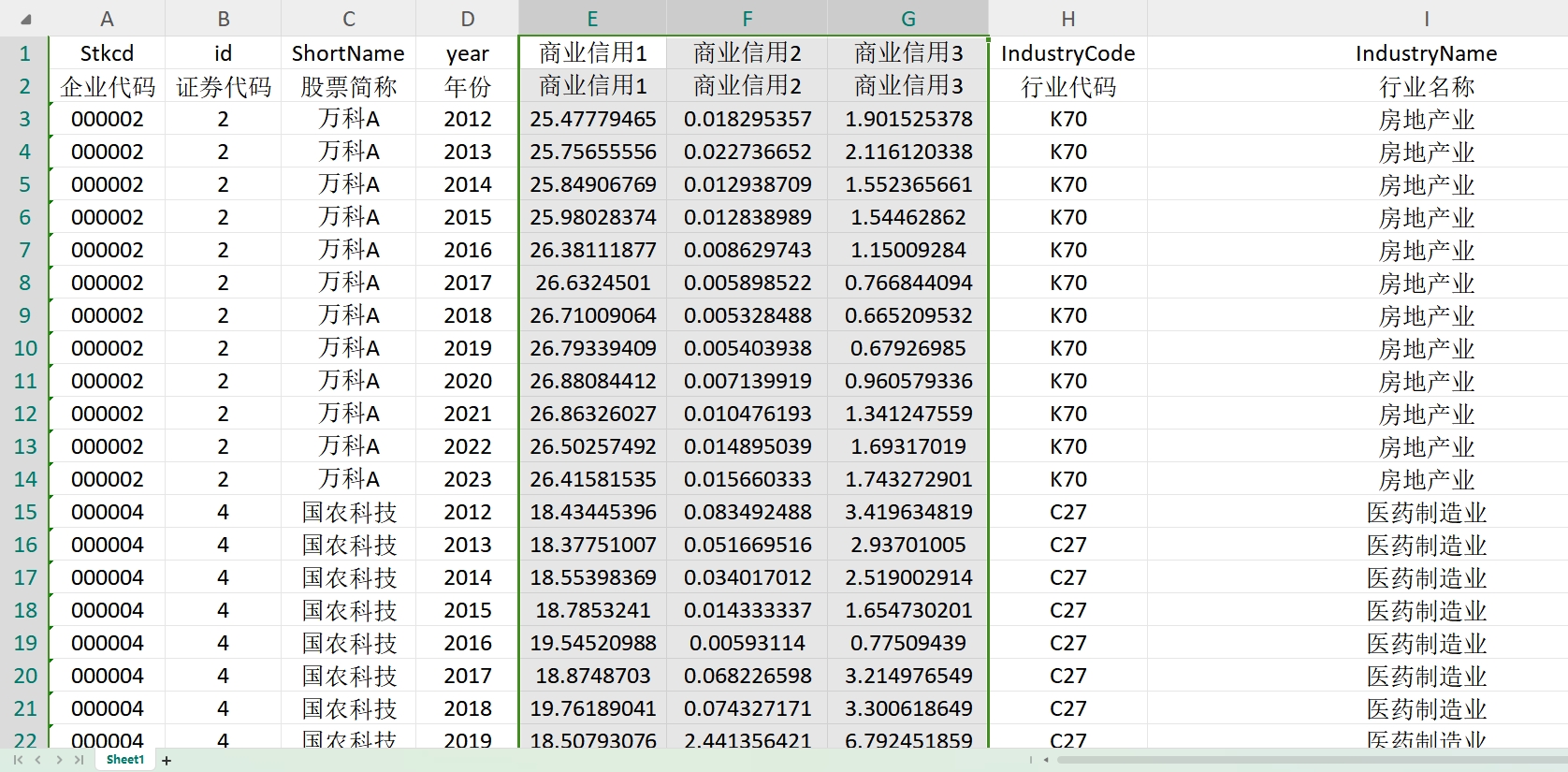Click the cell with value 1.552365661

point(907,184)
